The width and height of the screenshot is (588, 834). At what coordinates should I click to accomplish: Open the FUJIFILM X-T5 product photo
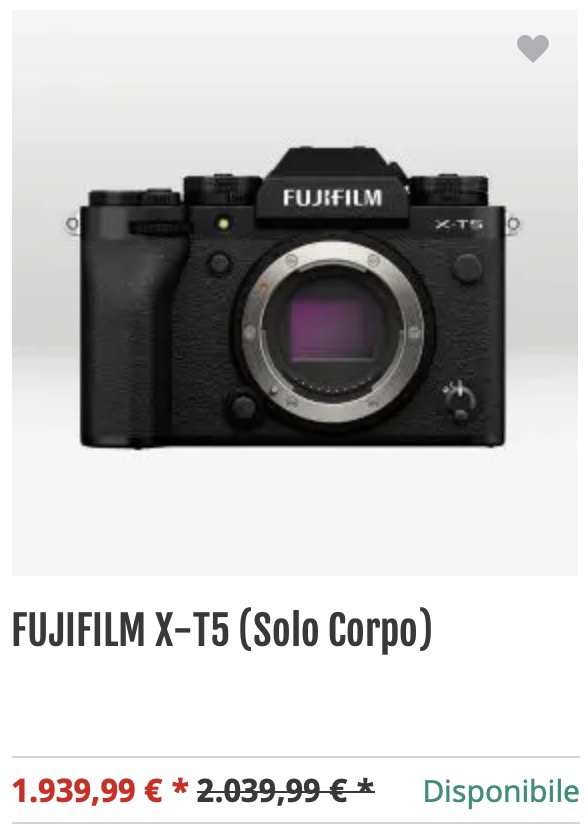click(x=295, y=293)
